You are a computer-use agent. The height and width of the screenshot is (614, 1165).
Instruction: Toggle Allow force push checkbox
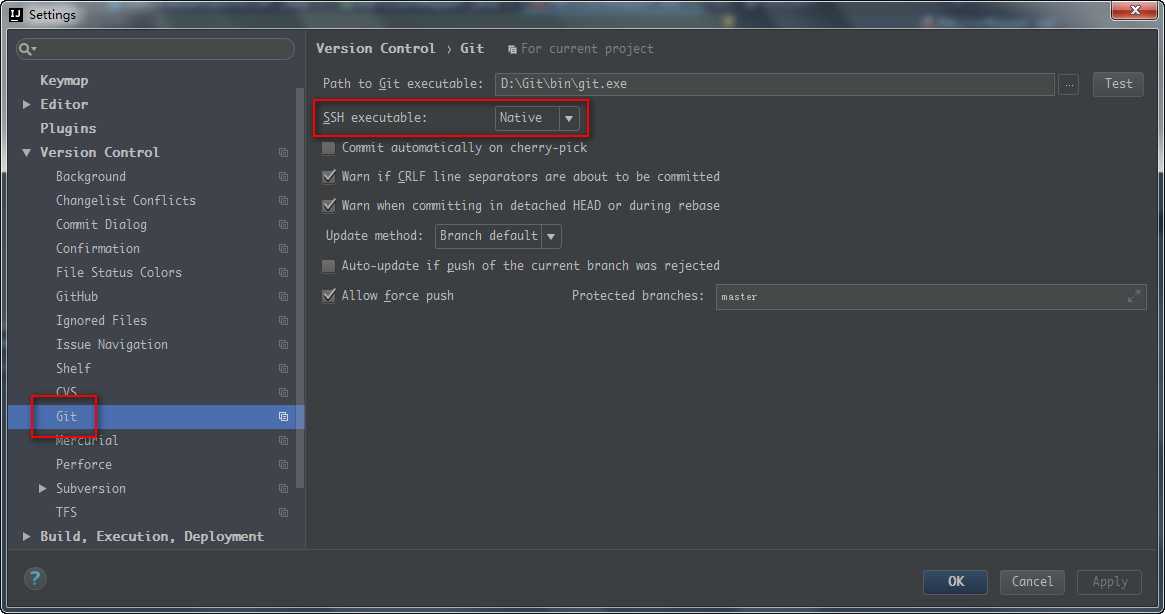(328, 296)
